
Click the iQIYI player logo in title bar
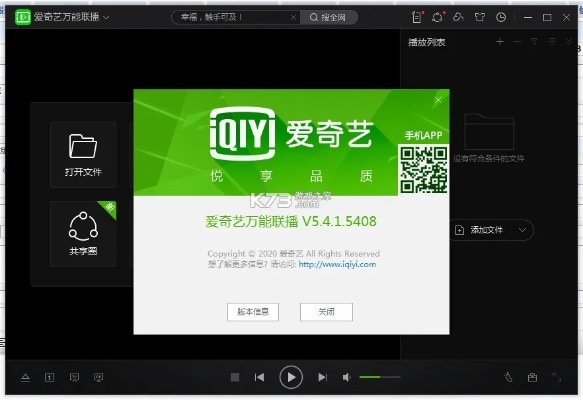pos(23,17)
